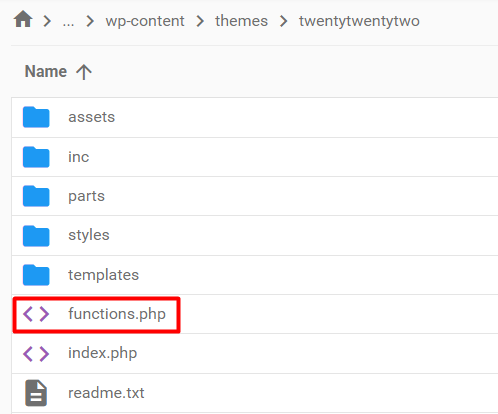The image size is (498, 414).
Task: Navigate to wp-content breadcrumb
Action: click(145, 21)
